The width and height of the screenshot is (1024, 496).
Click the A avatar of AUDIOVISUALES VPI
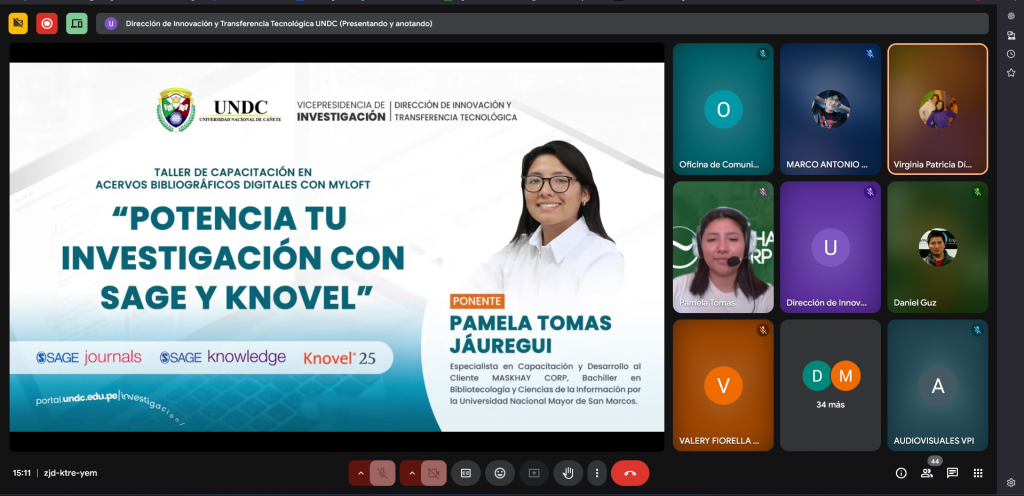click(x=937, y=386)
